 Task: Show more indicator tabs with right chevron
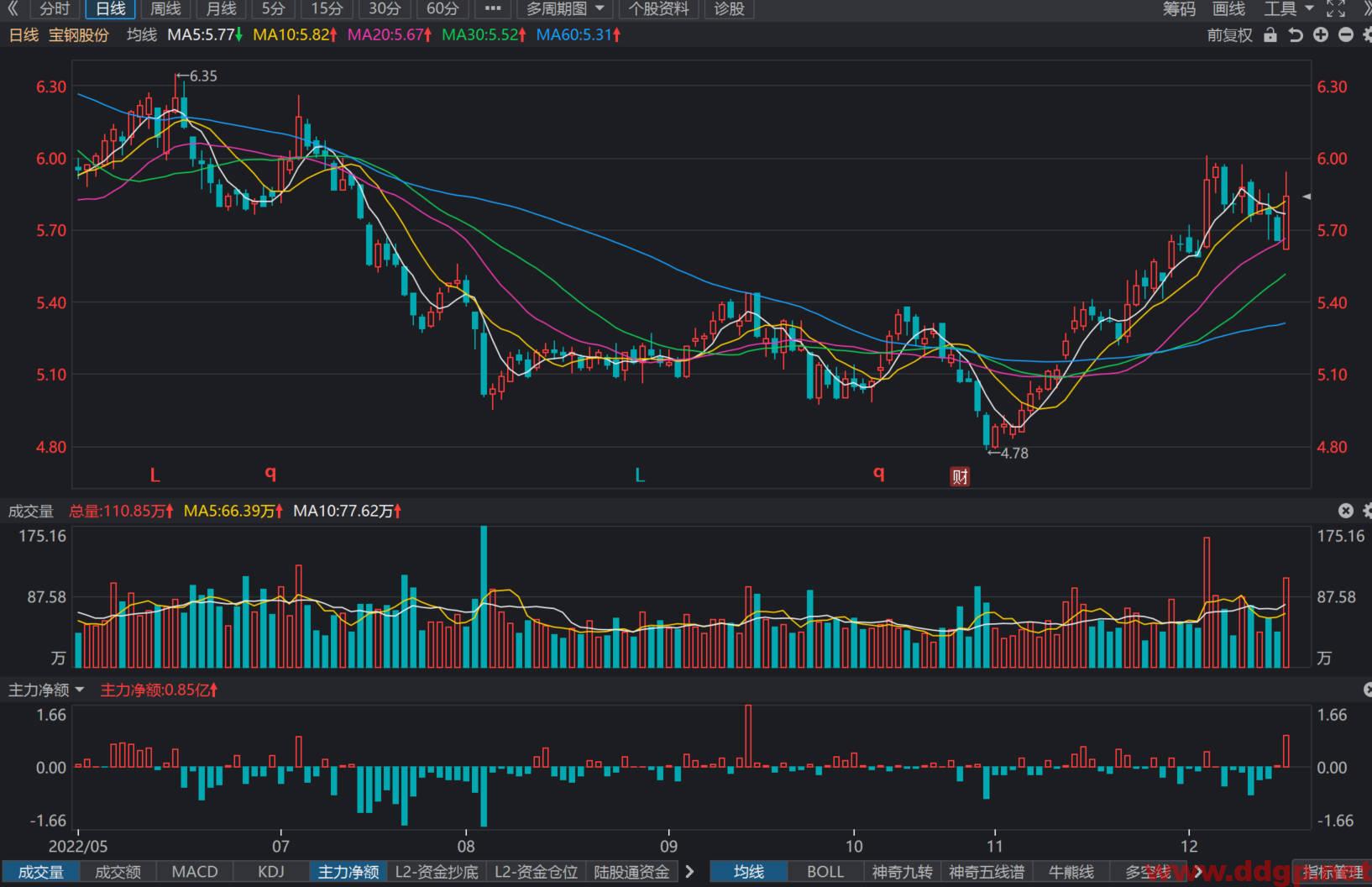(689, 872)
